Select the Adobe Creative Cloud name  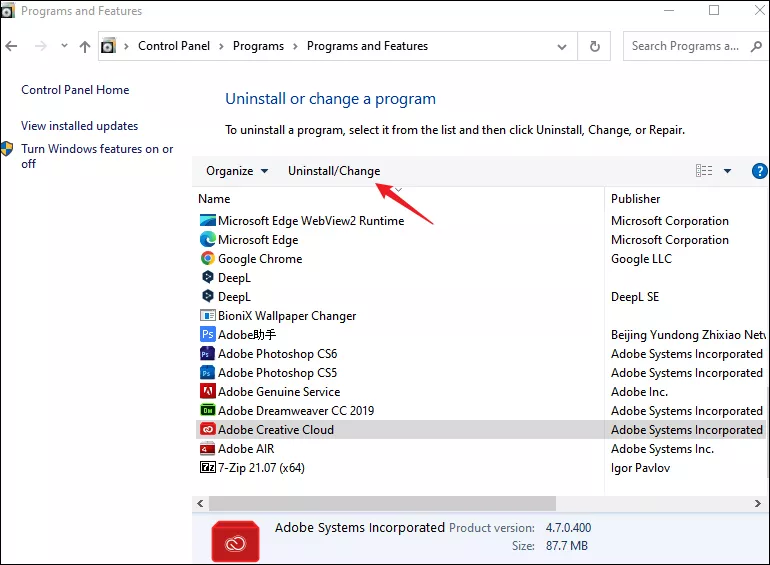(x=276, y=430)
